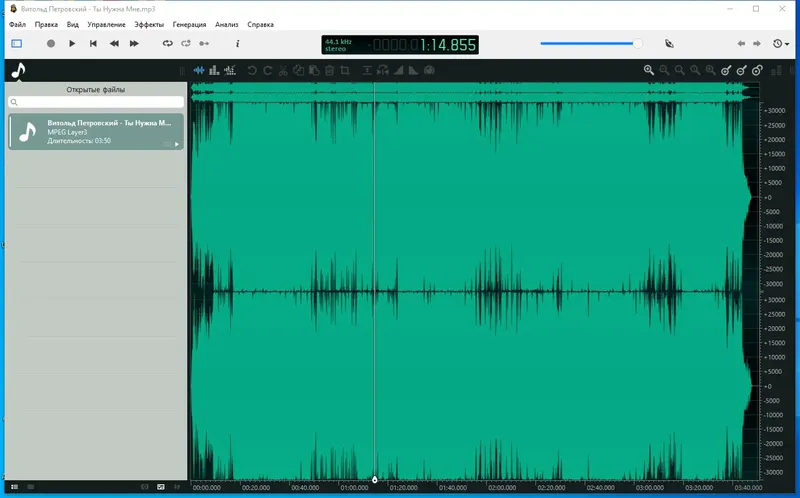800x498 pixels.
Task: Click the third magnifier zoom icon
Action: 680,70
